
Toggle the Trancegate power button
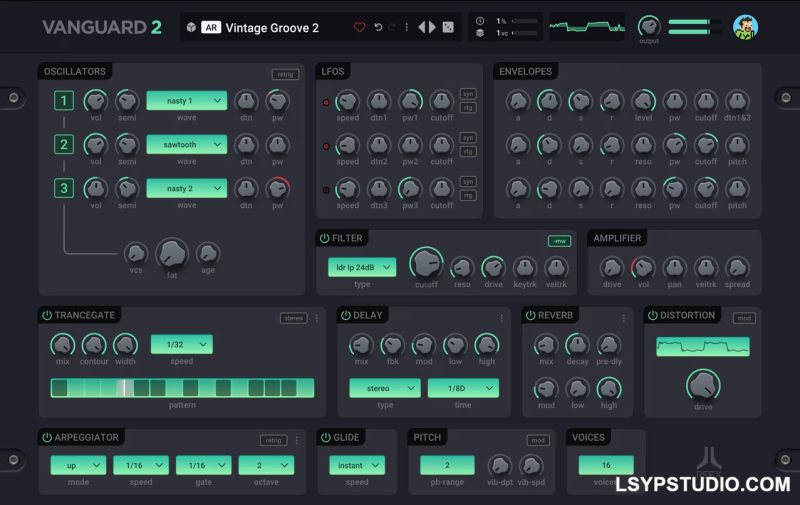click(x=47, y=315)
